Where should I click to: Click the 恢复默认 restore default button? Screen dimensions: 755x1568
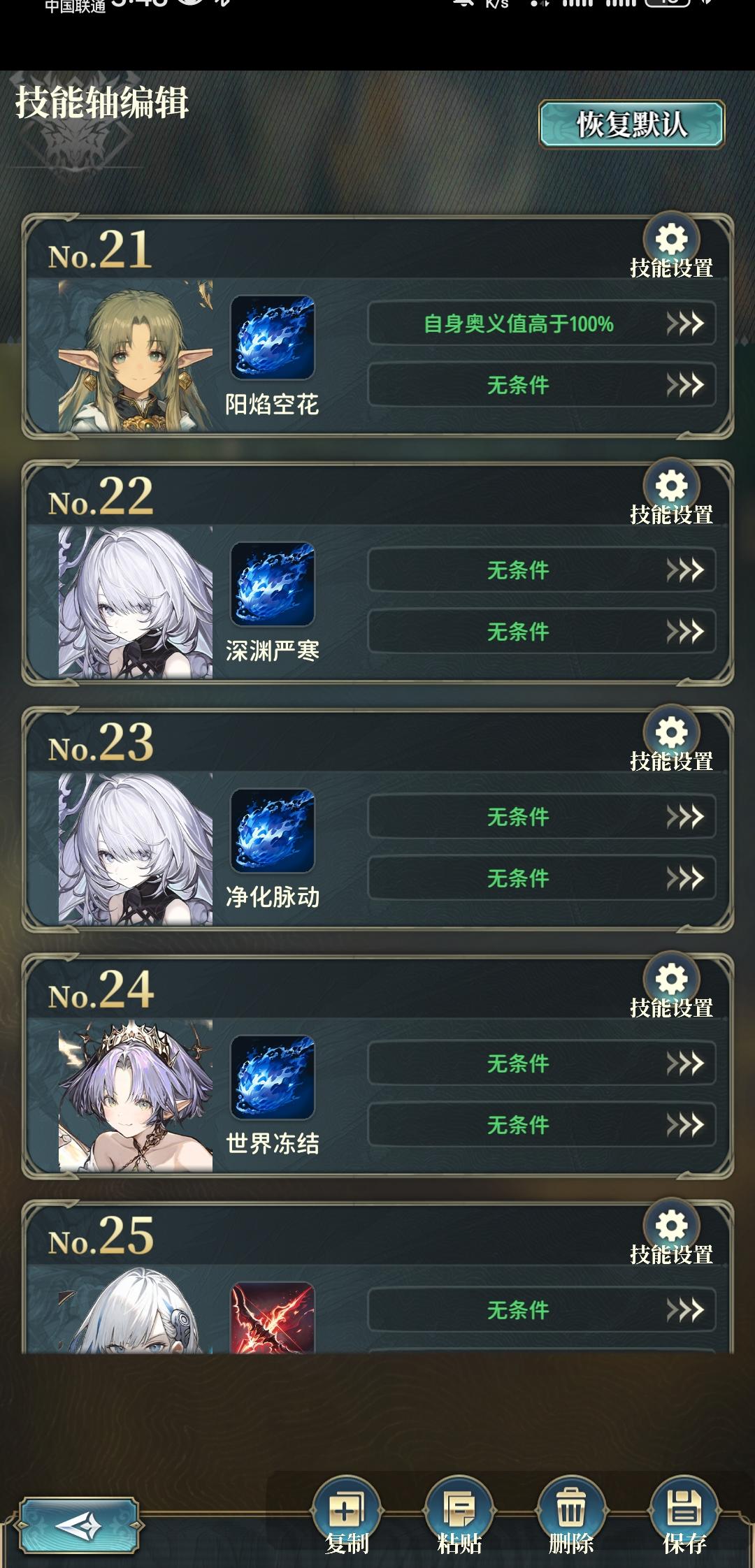(631, 124)
